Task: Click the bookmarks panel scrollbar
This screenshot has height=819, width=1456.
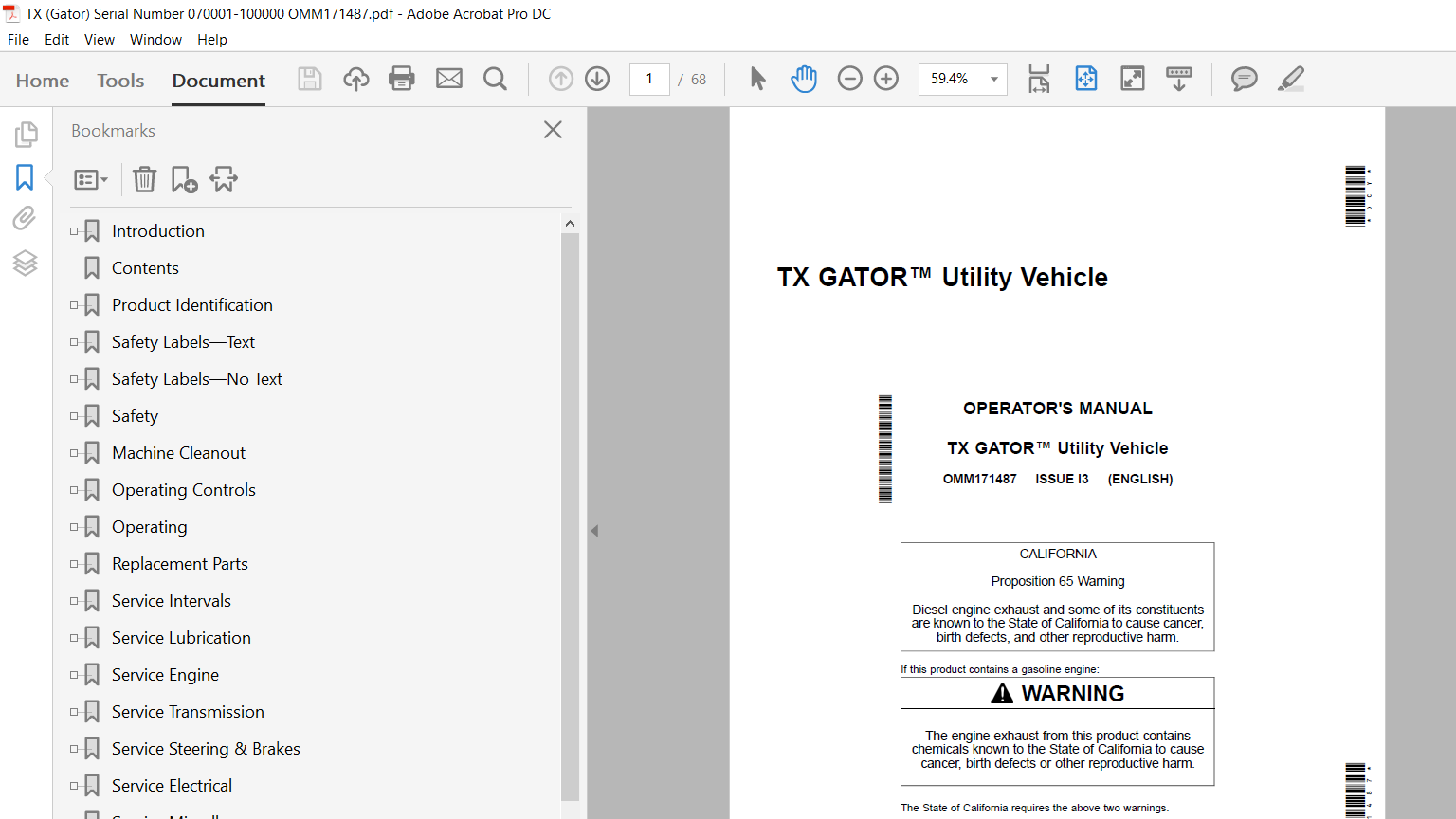Action: 570,517
